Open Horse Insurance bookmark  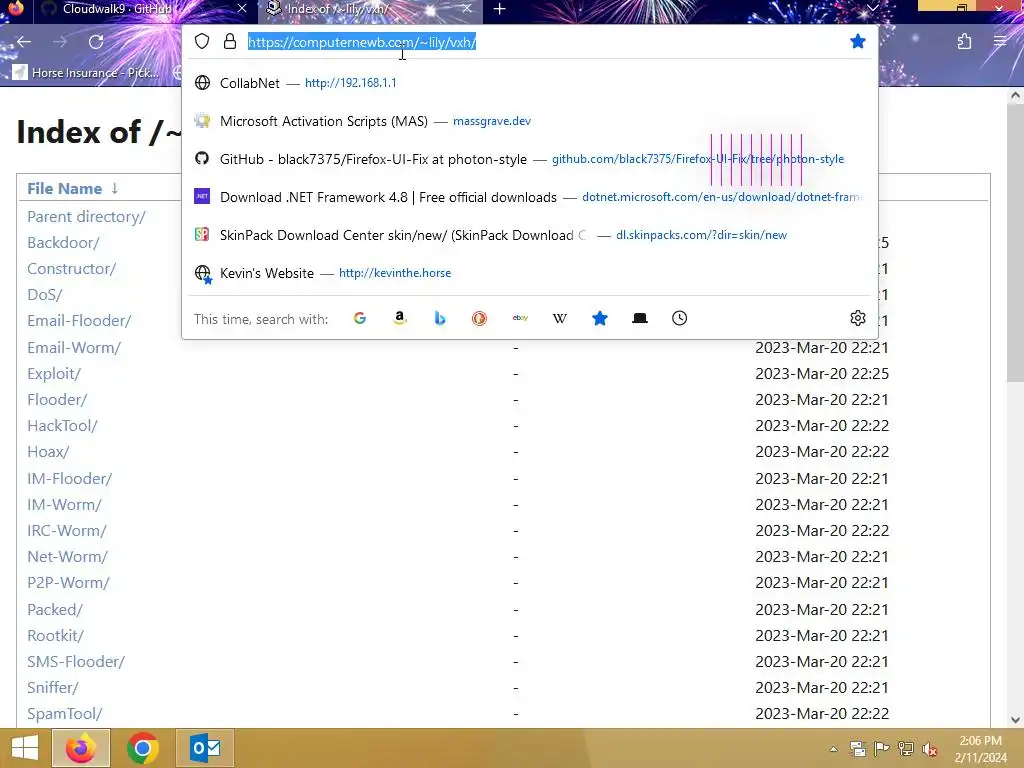tap(86, 72)
